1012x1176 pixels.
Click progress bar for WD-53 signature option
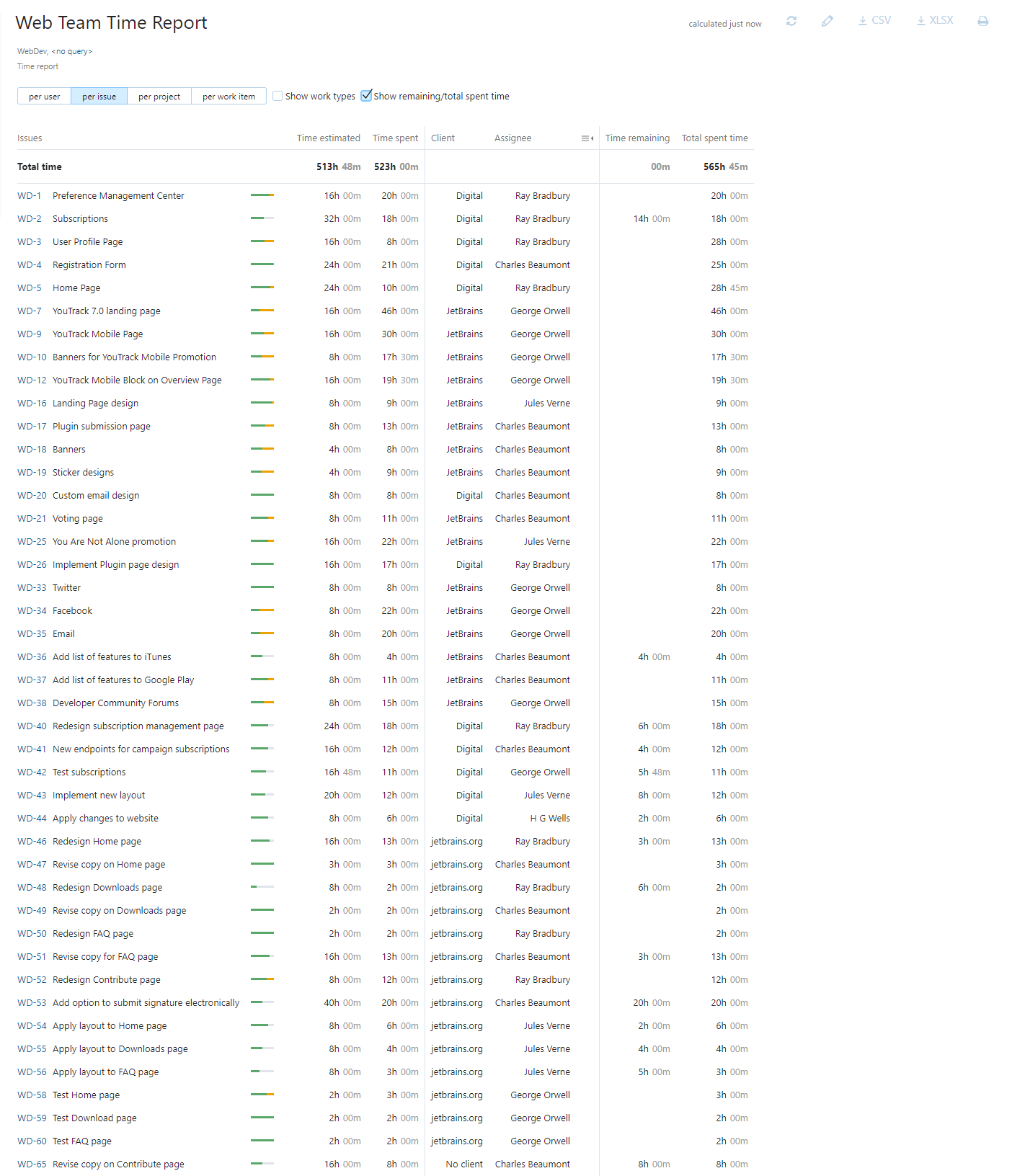[x=262, y=1002]
